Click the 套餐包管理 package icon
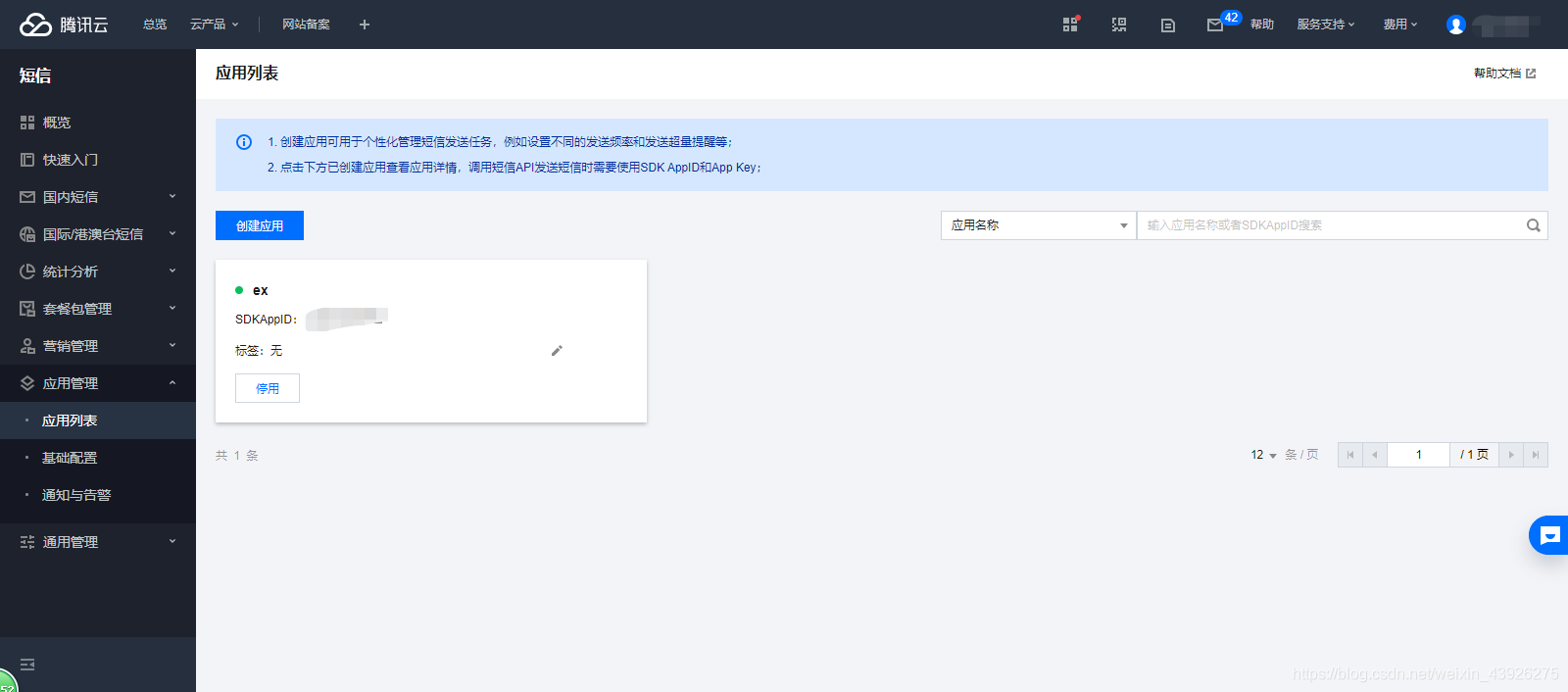The image size is (1568, 692). coord(27,309)
